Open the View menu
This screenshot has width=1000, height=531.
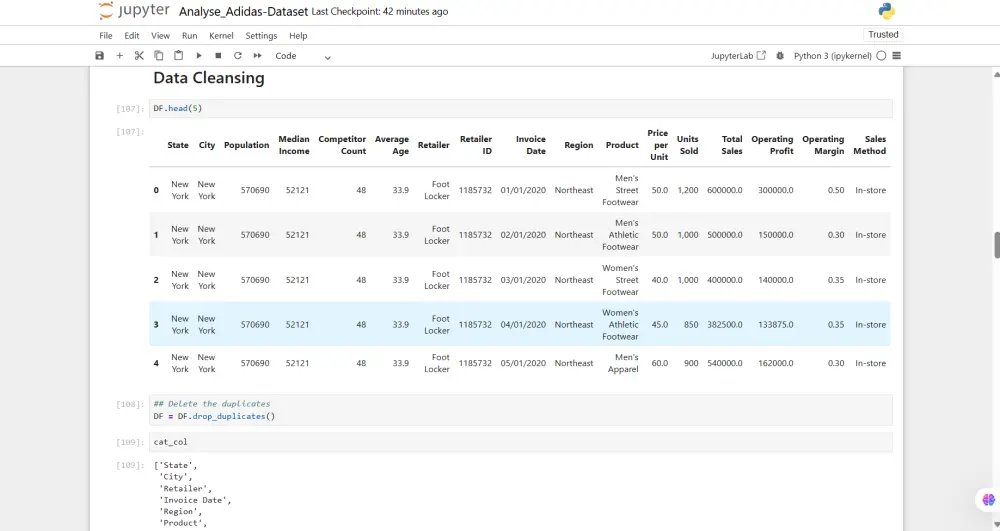tap(160, 36)
